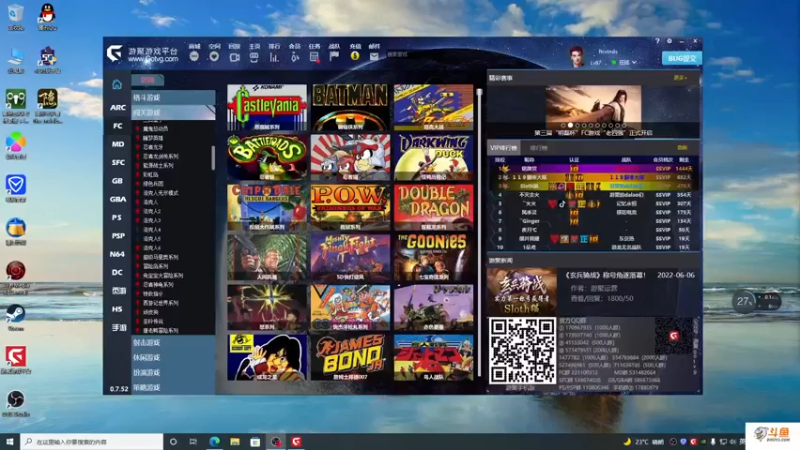Open the 《玄兵骑战》 news headline
Viewport: 800px width, 450px height.
tap(606, 275)
